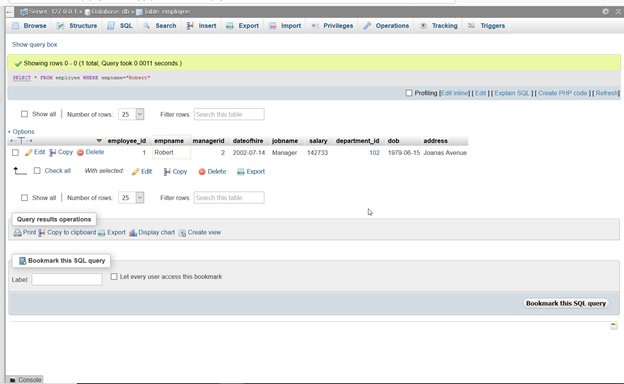Click the Bookmark this SQL query button
This screenshot has width=624, height=384.
[566, 303]
